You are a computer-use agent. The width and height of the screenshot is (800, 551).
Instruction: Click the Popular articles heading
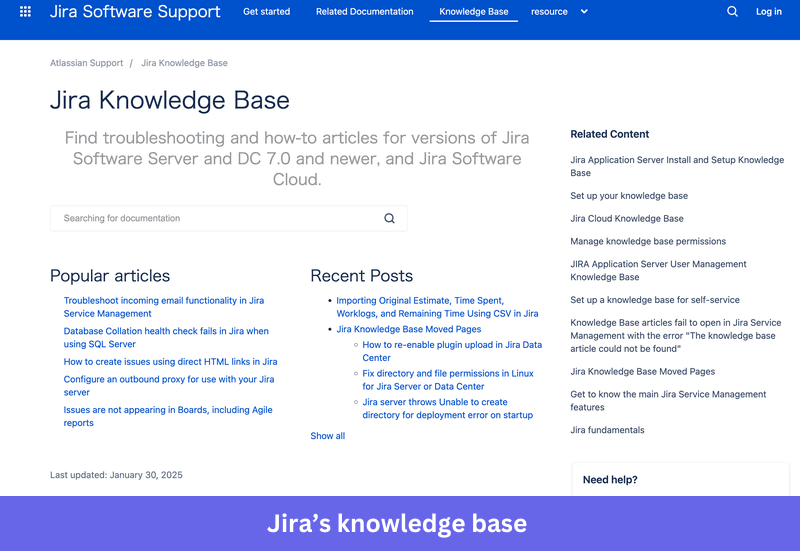[x=110, y=276]
